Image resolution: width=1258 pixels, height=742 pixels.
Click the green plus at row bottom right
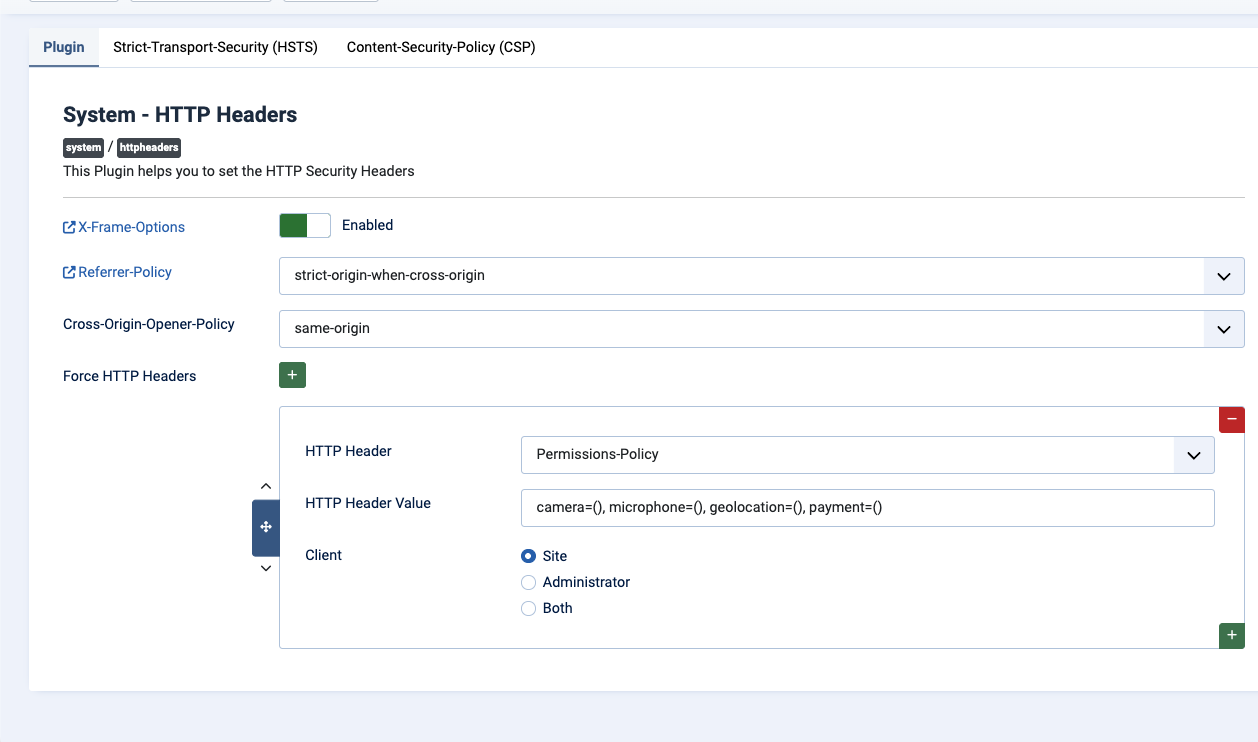click(x=1231, y=635)
